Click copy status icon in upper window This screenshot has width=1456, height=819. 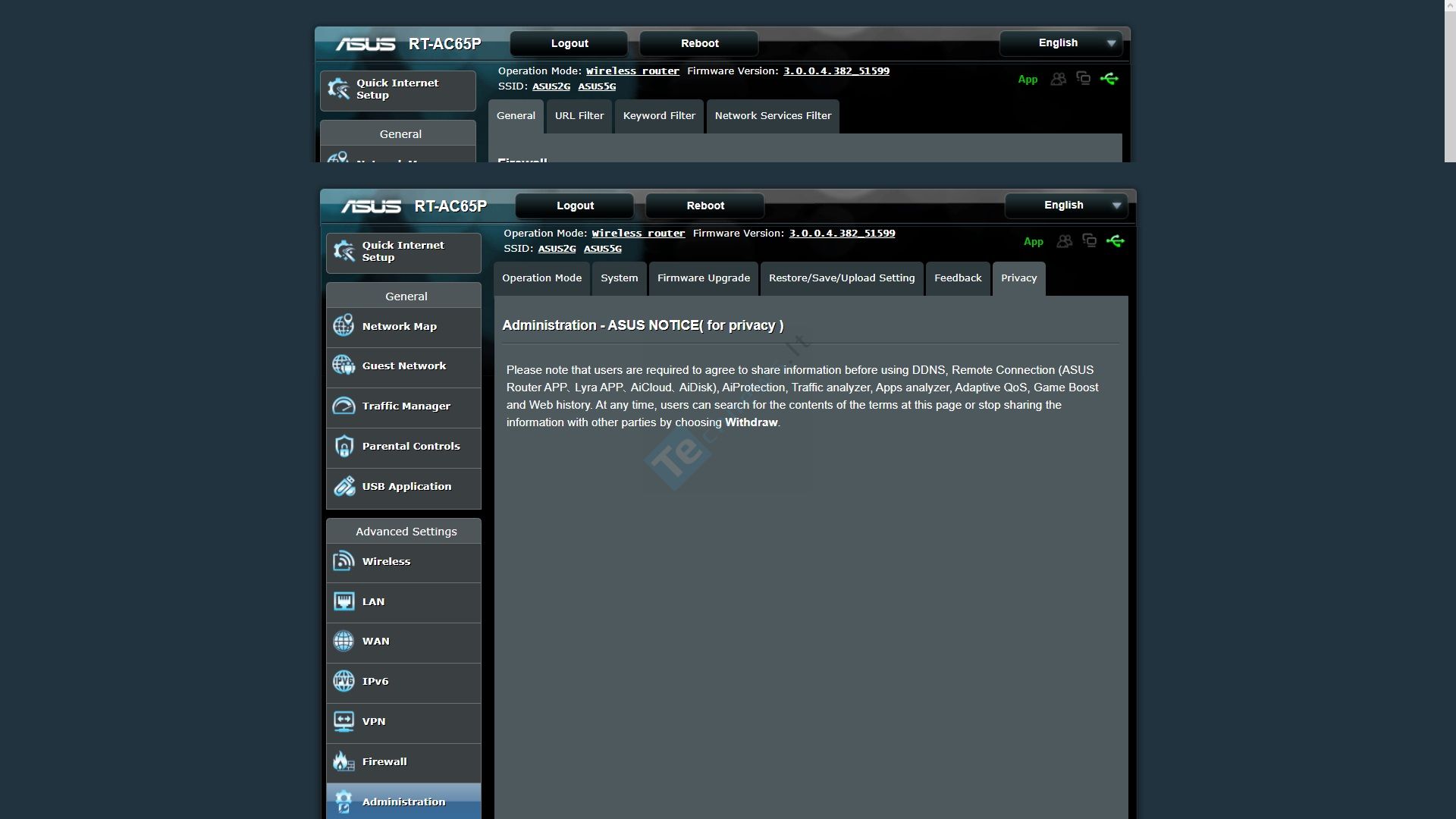1084,78
